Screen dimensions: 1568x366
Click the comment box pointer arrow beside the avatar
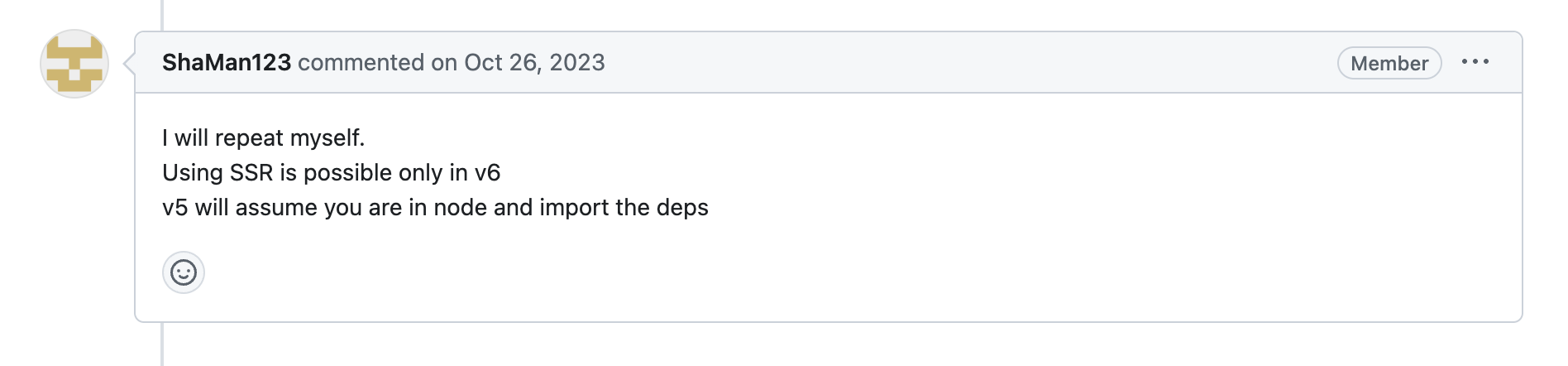pyautogui.click(x=129, y=63)
